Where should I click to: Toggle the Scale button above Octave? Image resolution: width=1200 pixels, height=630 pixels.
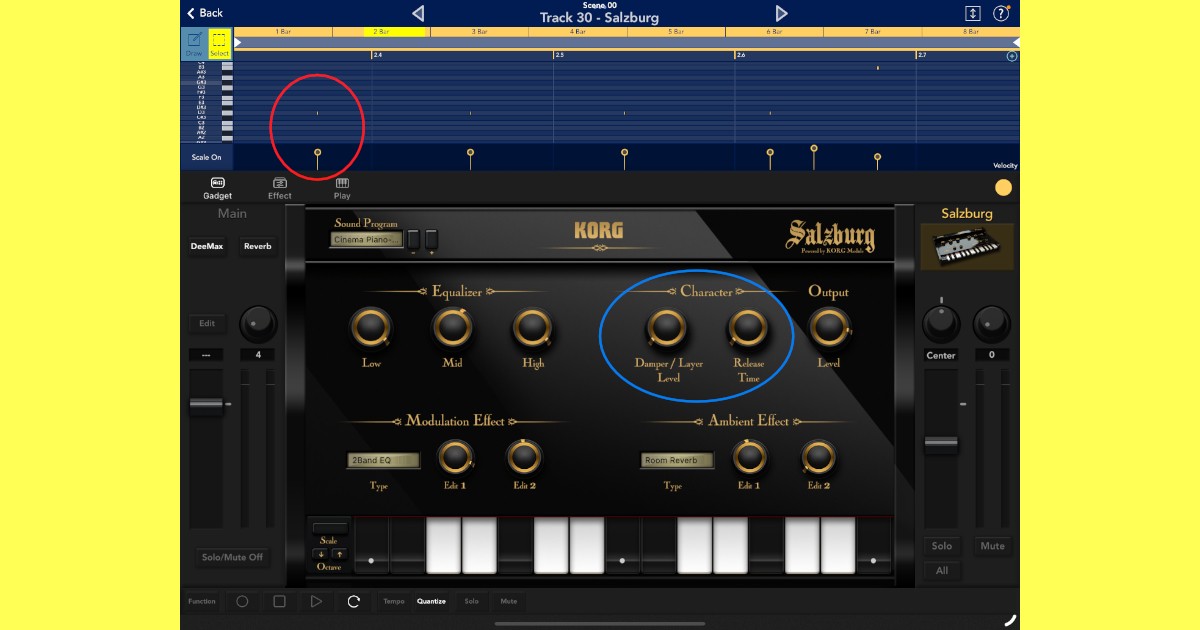tap(329, 528)
